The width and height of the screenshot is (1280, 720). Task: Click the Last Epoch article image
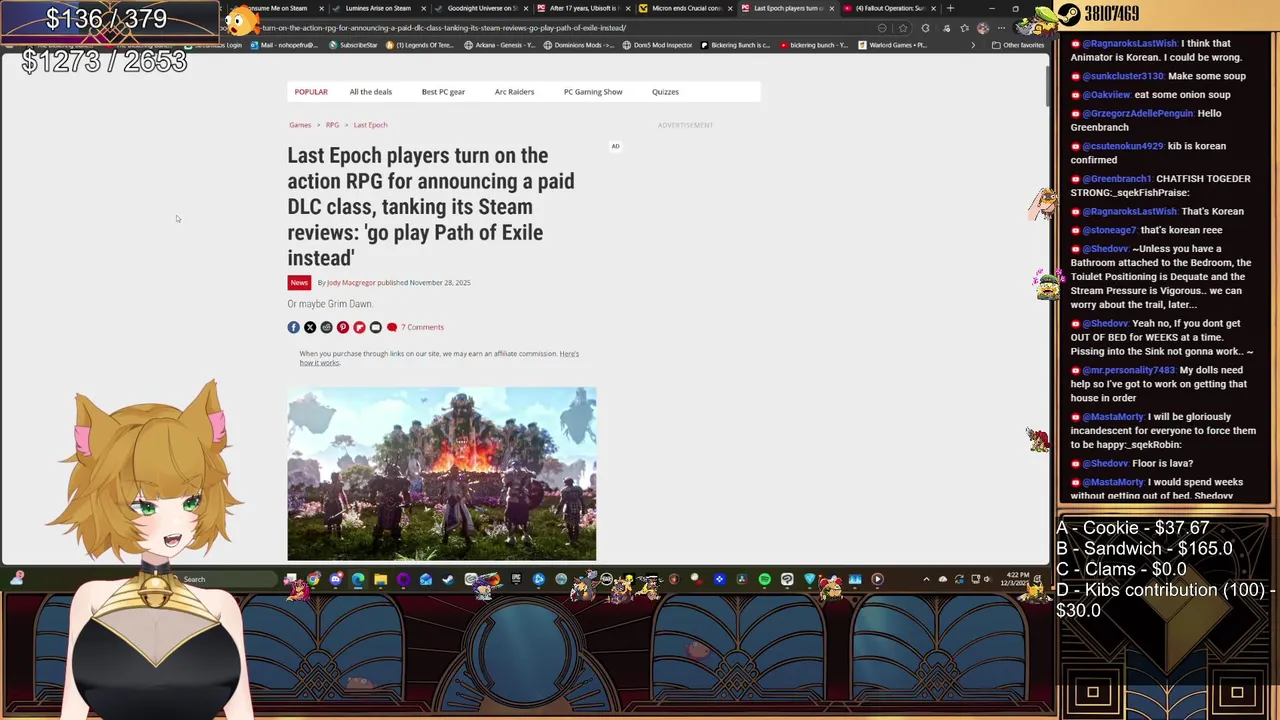coord(441,474)
